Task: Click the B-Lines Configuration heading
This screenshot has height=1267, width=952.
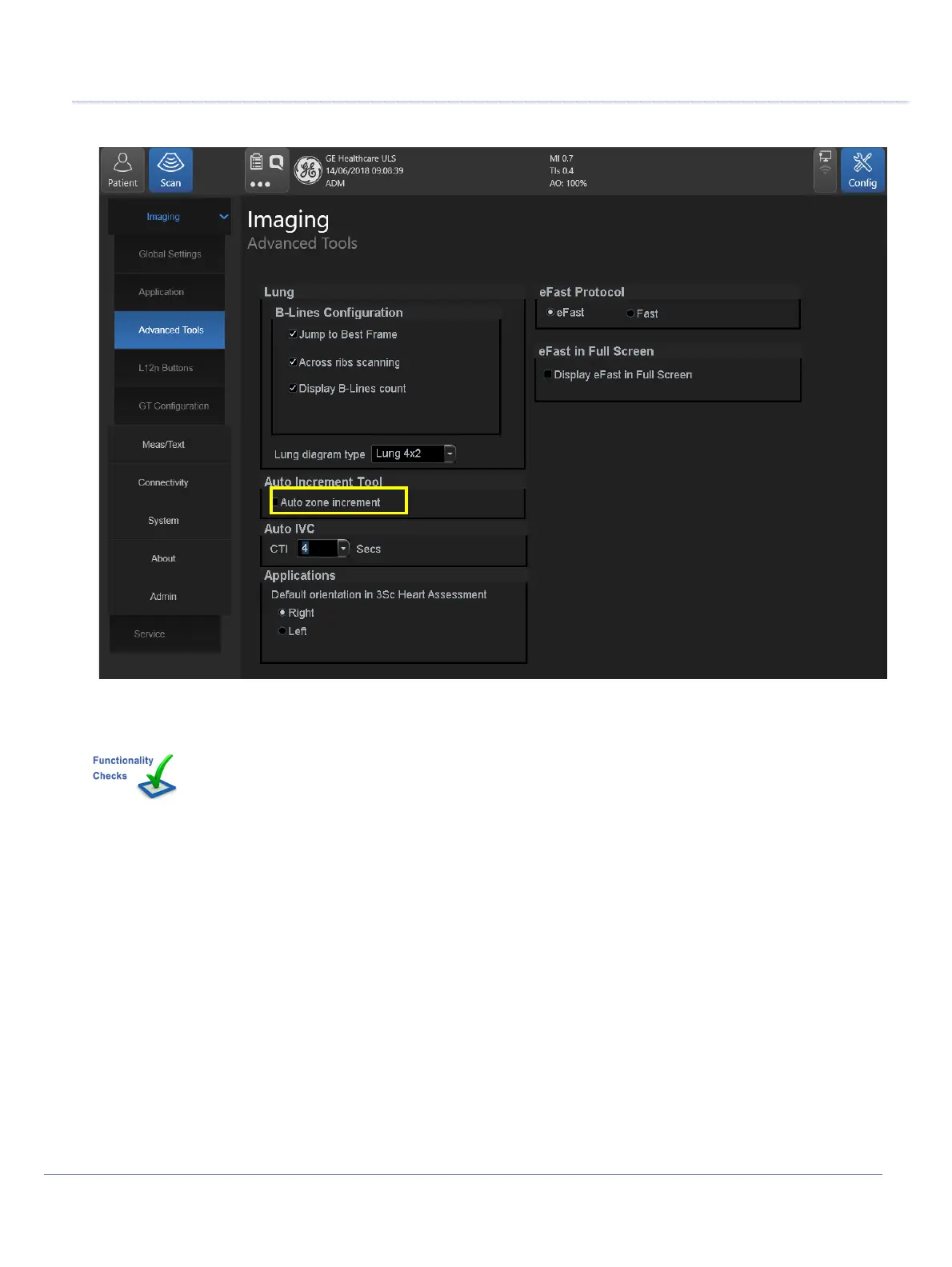Action: pos(339,313)
